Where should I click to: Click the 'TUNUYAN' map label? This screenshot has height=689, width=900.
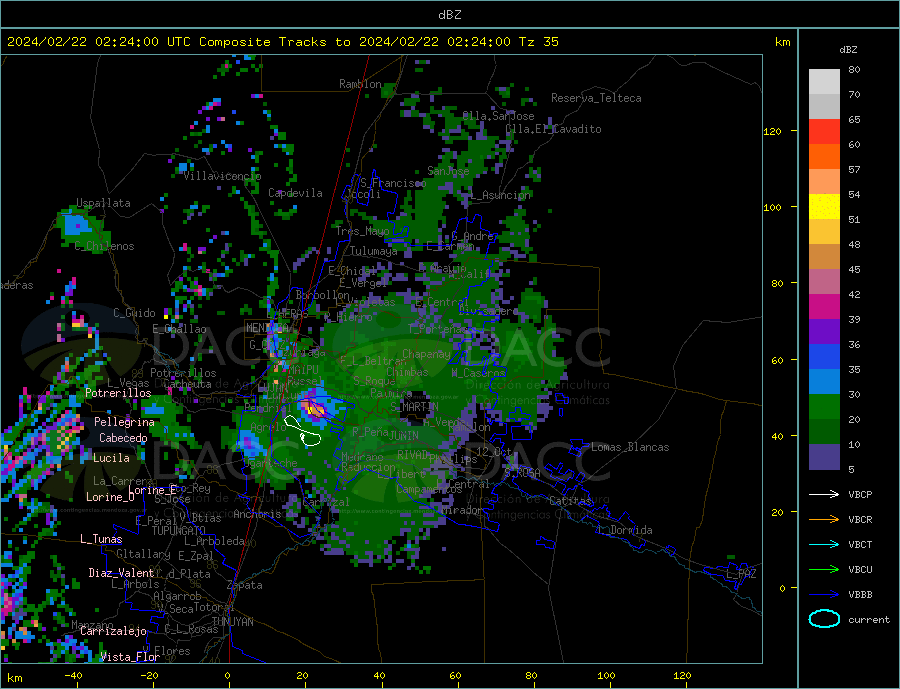tap(232, 622)
